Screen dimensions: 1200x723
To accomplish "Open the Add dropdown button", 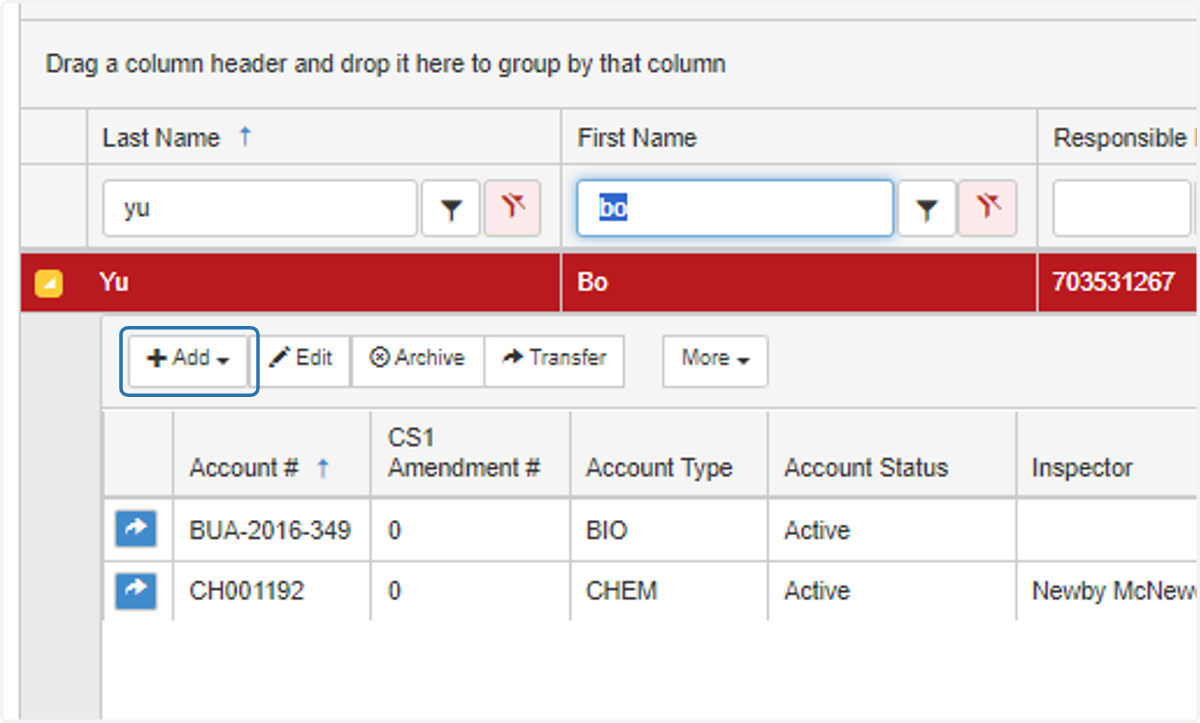I will [188, 358].
